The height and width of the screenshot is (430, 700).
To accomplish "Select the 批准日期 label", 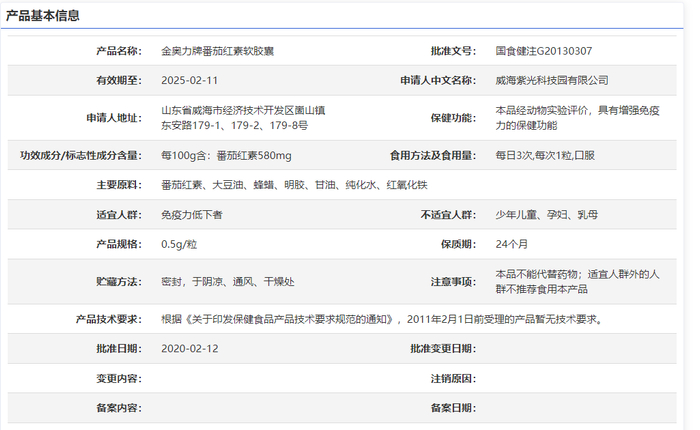I will [119, 349].
